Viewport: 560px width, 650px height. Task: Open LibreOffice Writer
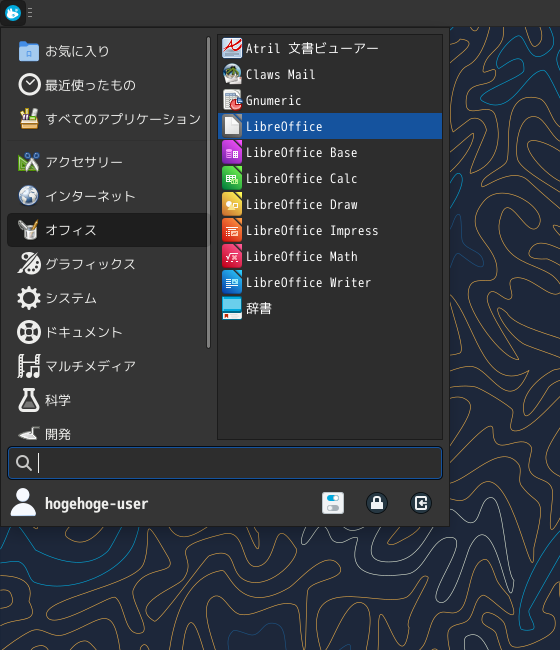330,282
